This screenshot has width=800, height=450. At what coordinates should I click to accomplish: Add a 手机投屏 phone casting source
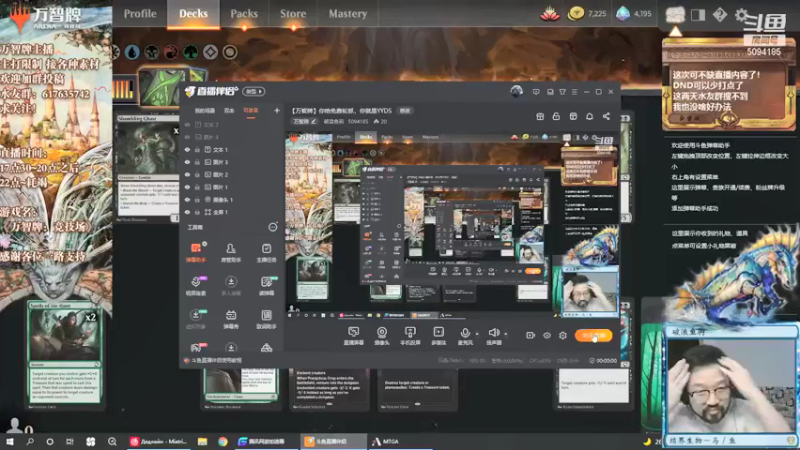point(410,336)
